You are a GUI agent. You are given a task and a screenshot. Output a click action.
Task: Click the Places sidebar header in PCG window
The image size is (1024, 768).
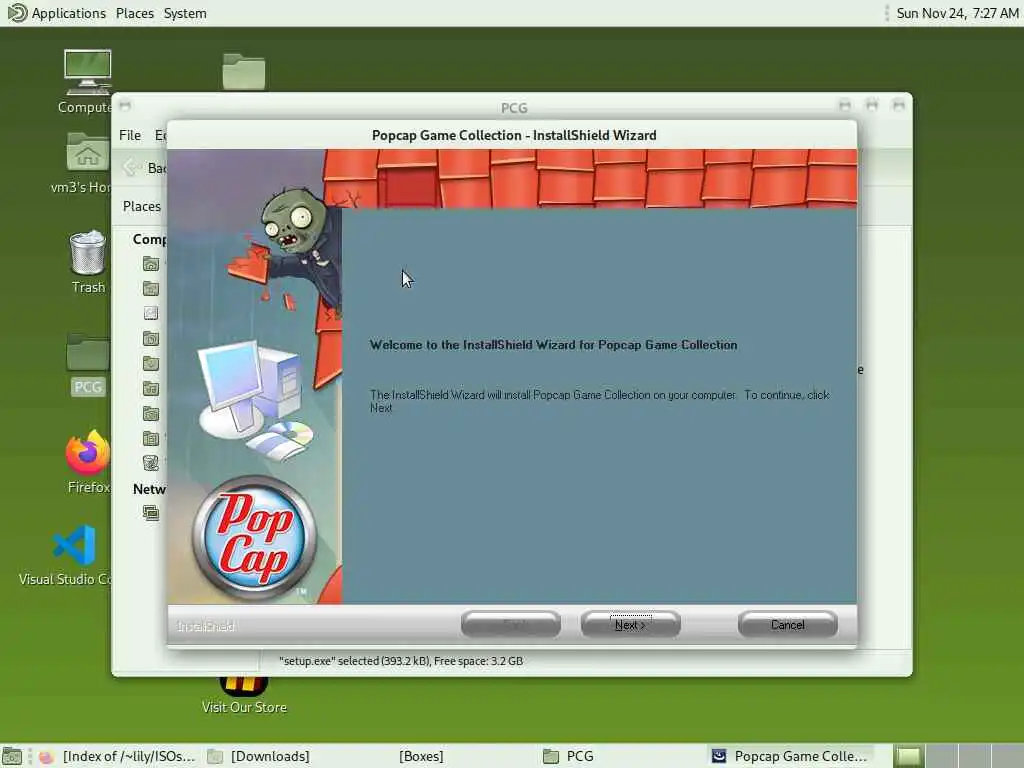coord(142,206)
